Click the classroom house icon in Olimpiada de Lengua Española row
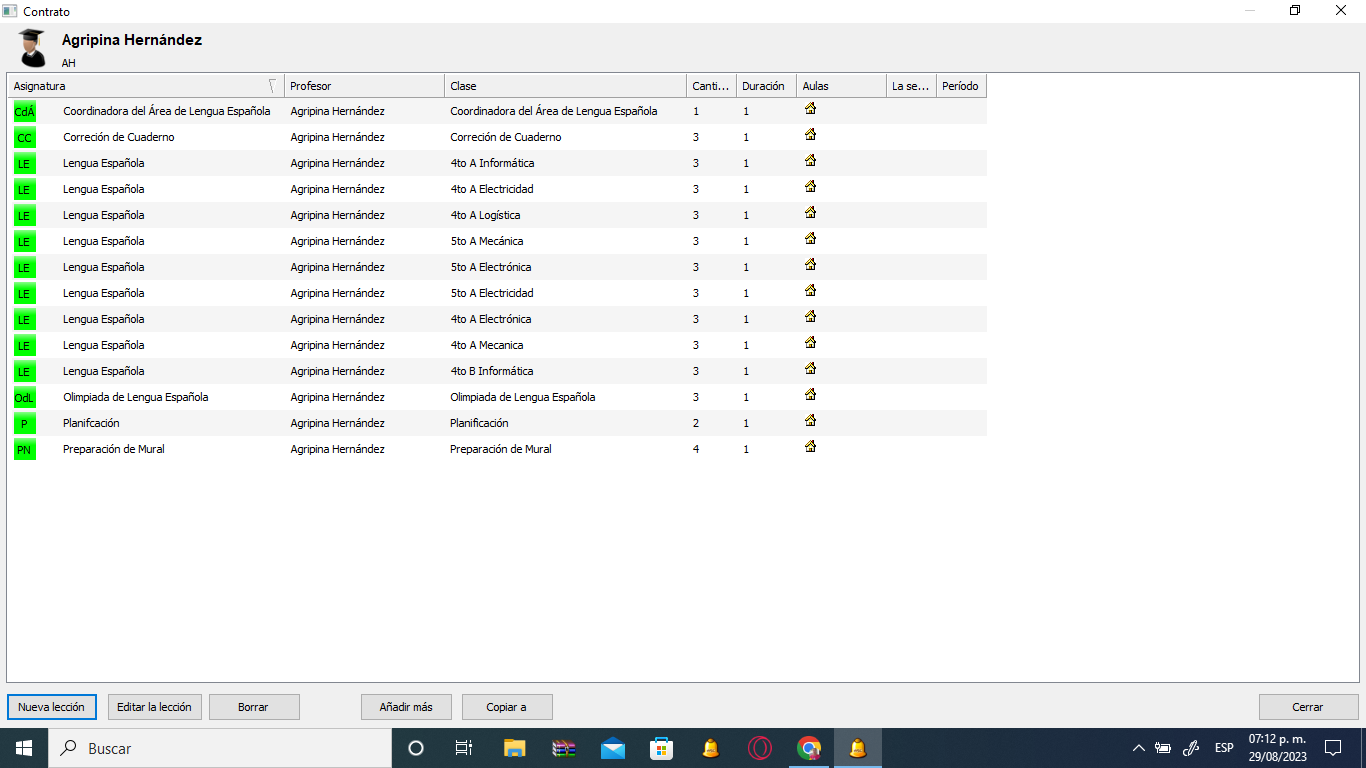The height and width of the screenshot is (768, 1366). click(811, 394)
